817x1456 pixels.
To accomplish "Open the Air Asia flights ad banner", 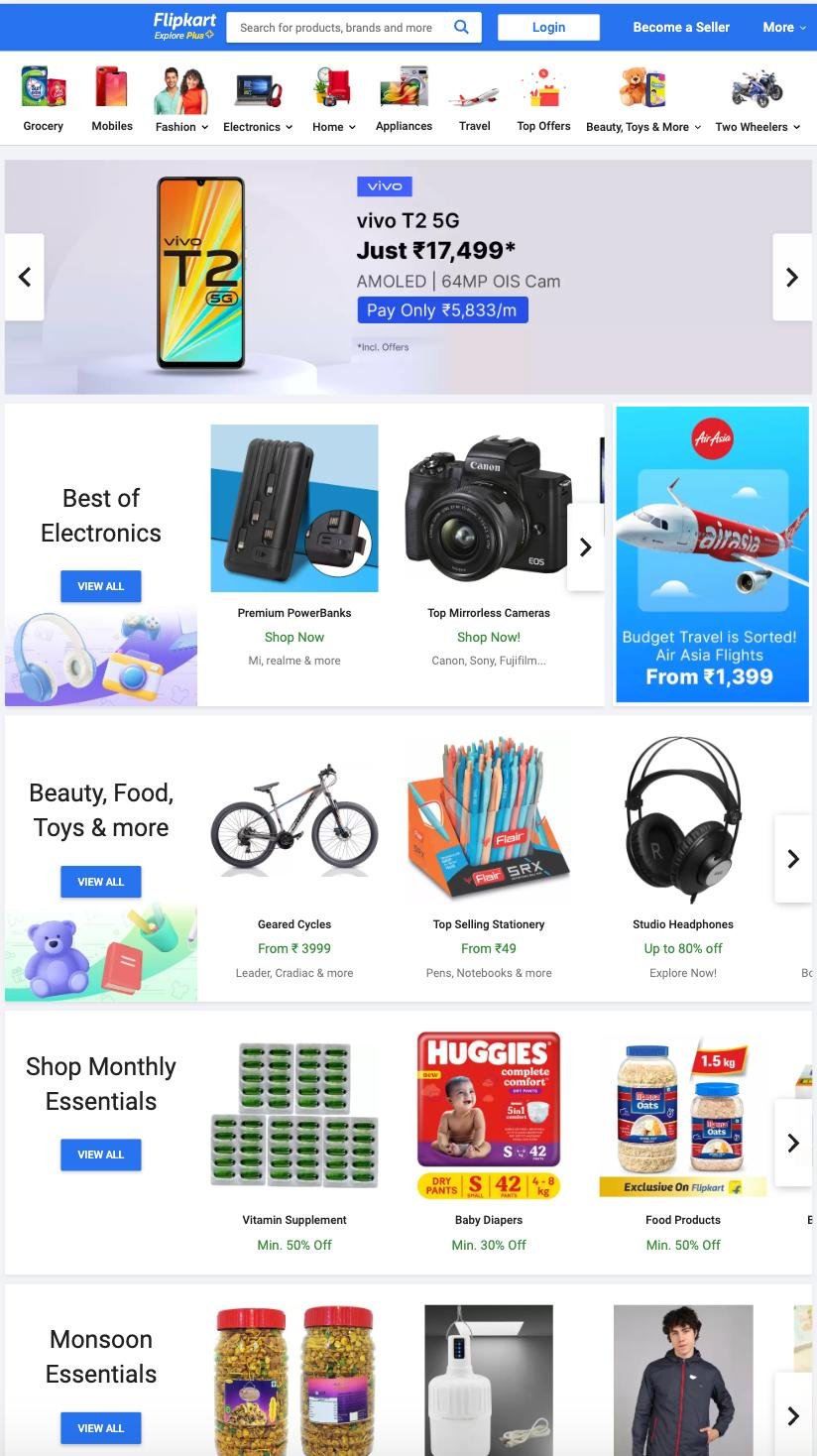I will [712, 554].
